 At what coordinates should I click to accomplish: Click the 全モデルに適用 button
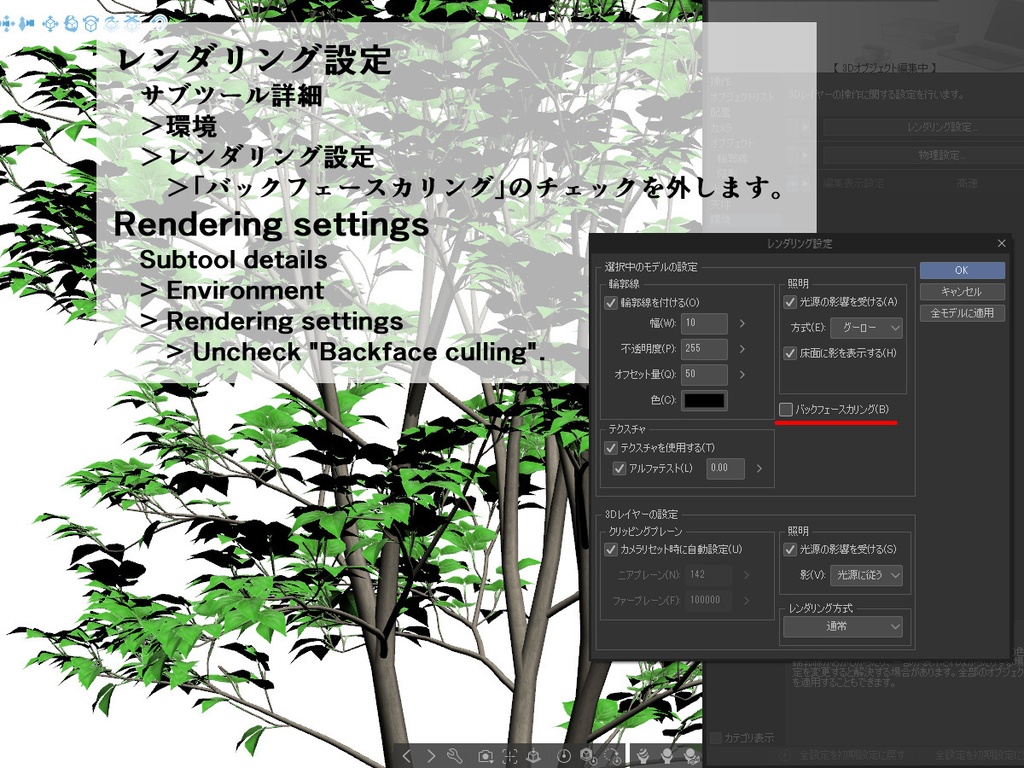[961, 314]
